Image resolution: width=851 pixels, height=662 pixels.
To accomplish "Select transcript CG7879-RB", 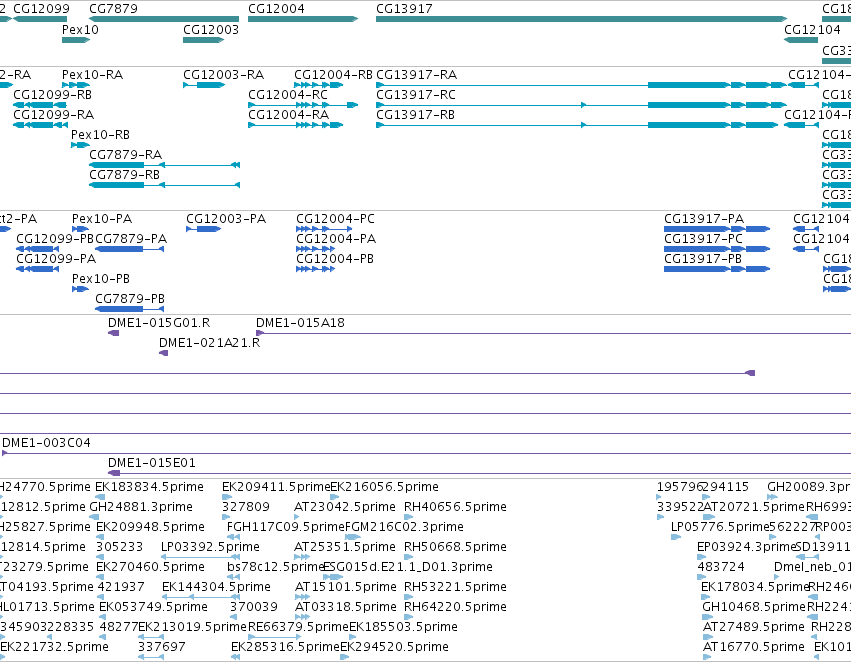I will [x=164, y=185].
